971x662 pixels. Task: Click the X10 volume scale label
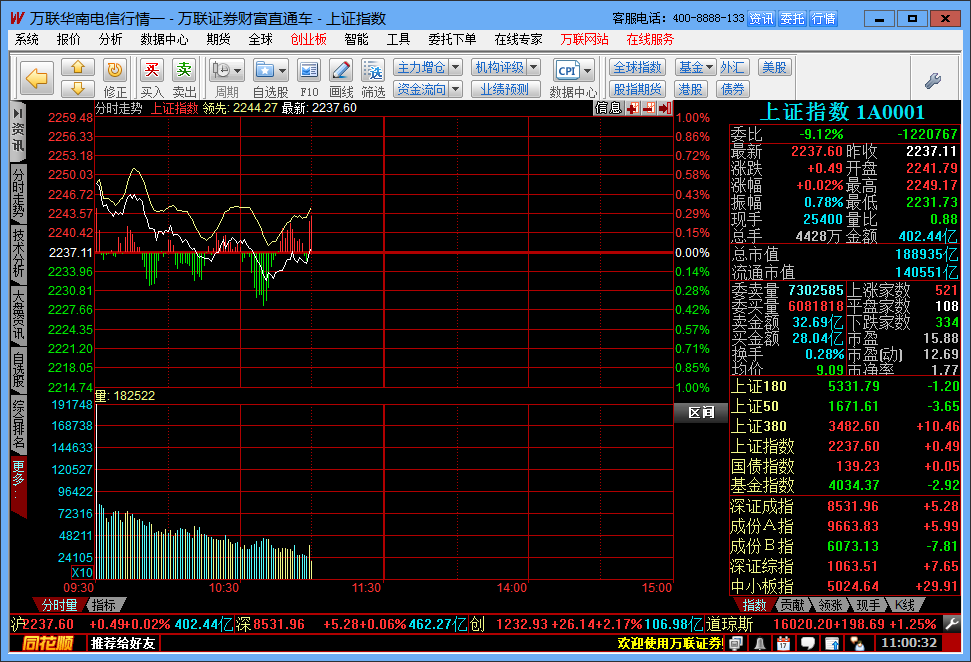pyautogui.click(x=82, y=572)
